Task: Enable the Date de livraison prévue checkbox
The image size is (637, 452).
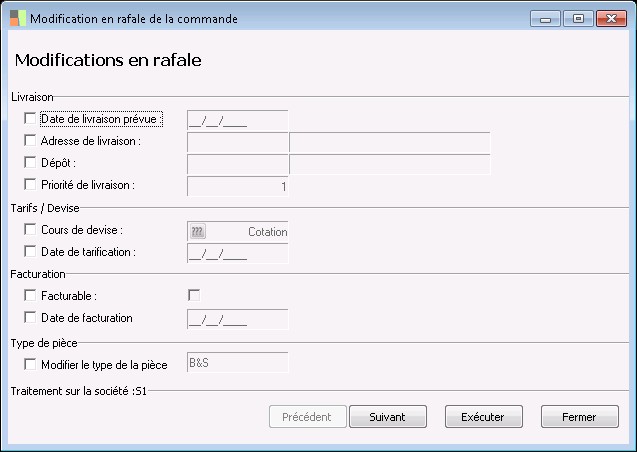Action: click(x=30, y=118)
